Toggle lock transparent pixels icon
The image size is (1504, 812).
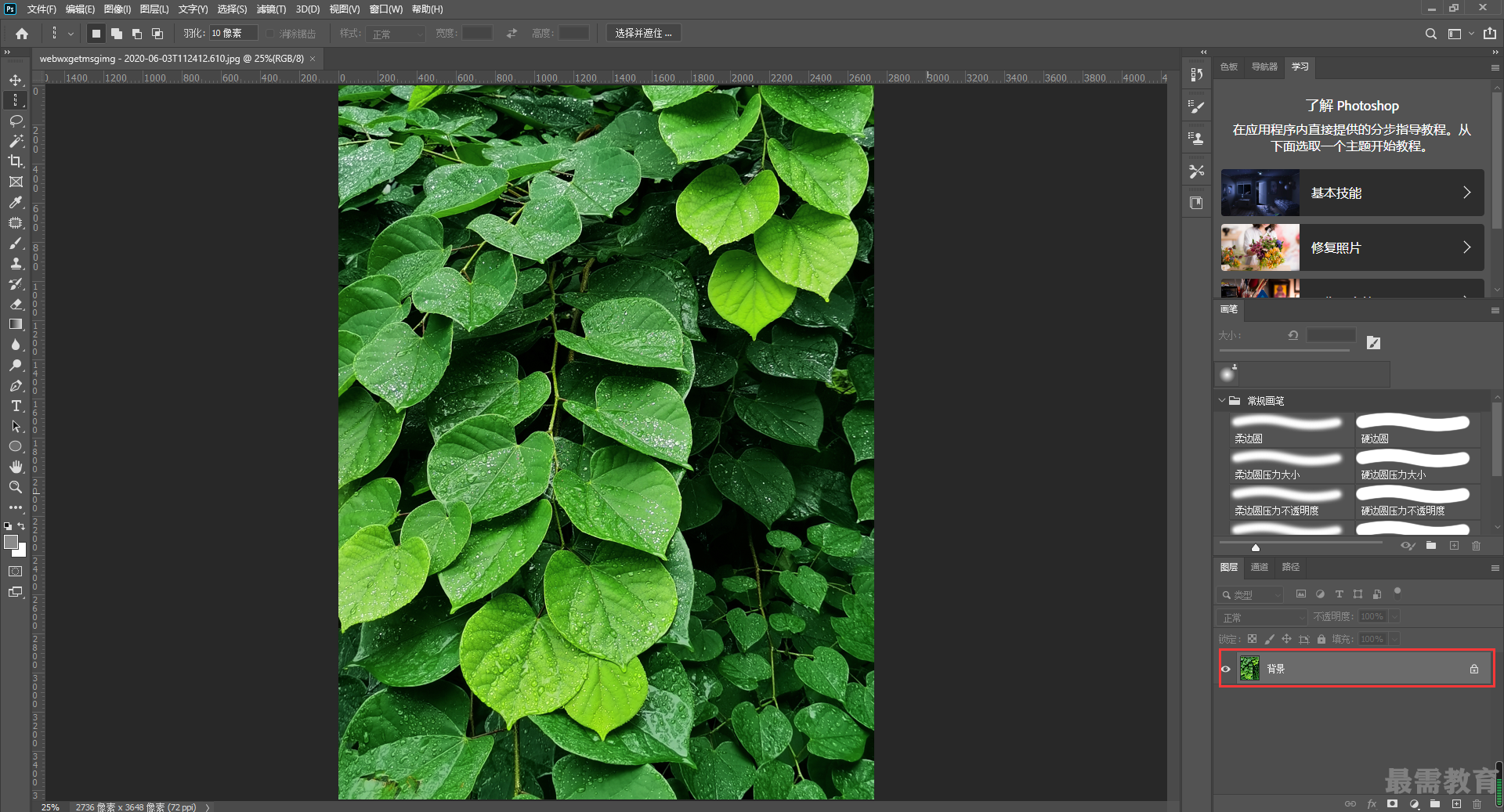(x=1252, y=639)
